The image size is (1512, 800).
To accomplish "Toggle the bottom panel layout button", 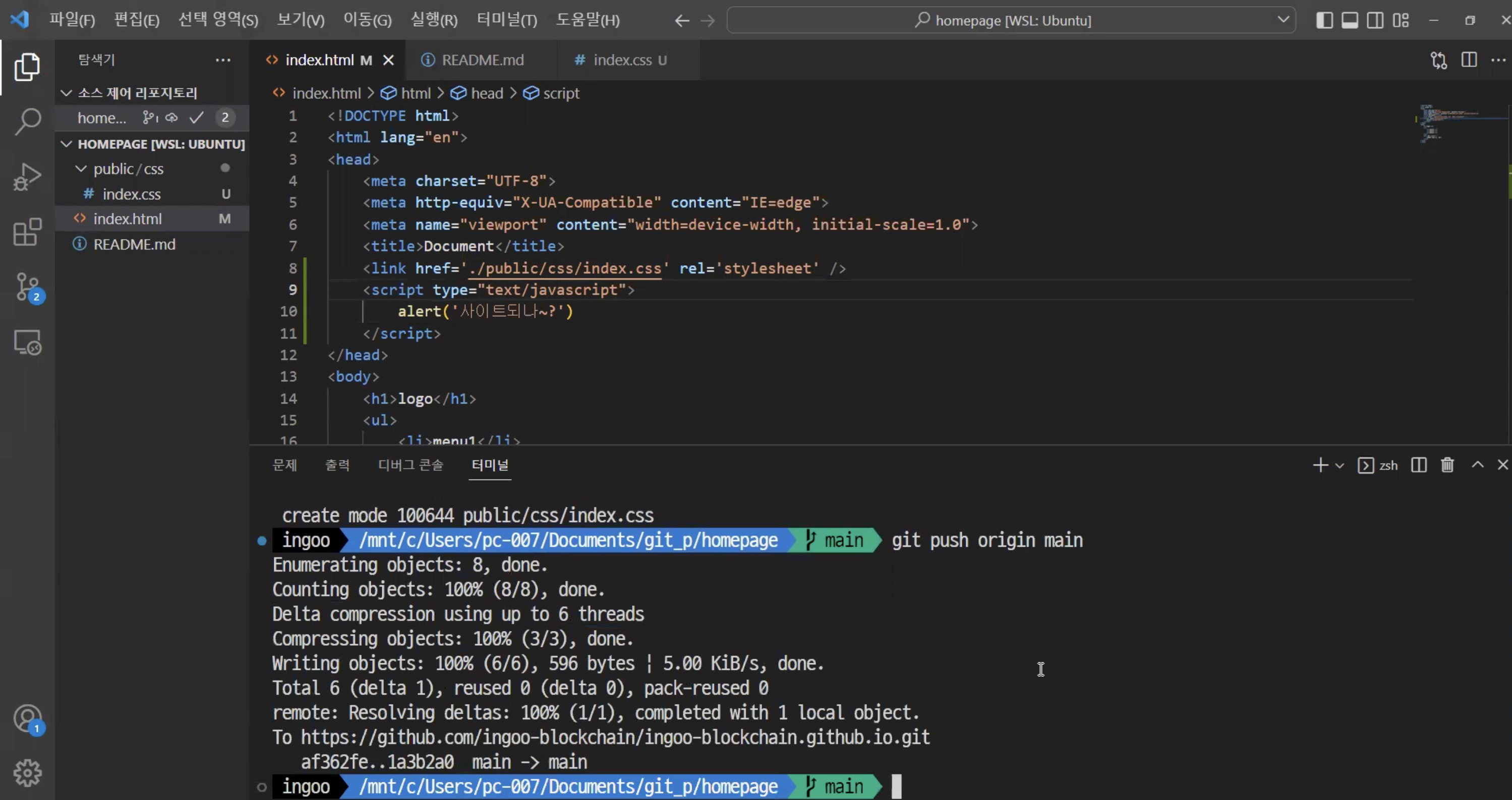I will (x=1350, y=21).
